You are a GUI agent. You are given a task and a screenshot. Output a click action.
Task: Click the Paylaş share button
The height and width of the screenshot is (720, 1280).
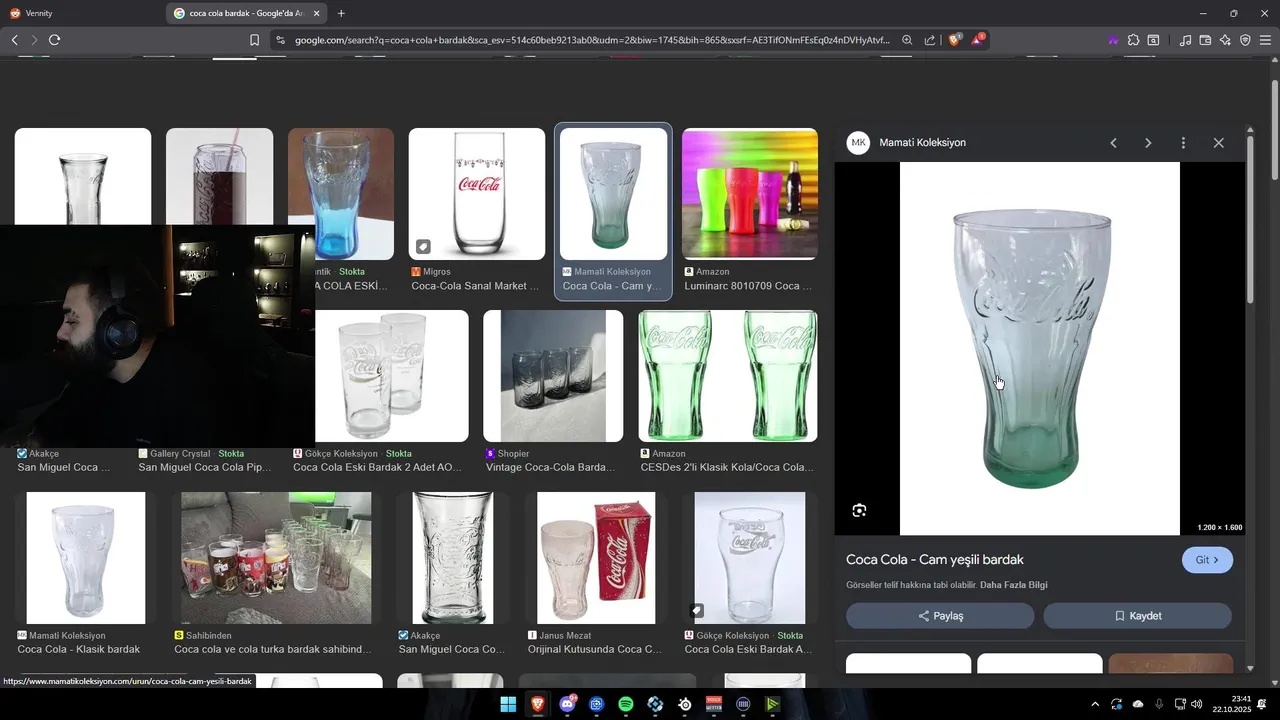(940, 616)
